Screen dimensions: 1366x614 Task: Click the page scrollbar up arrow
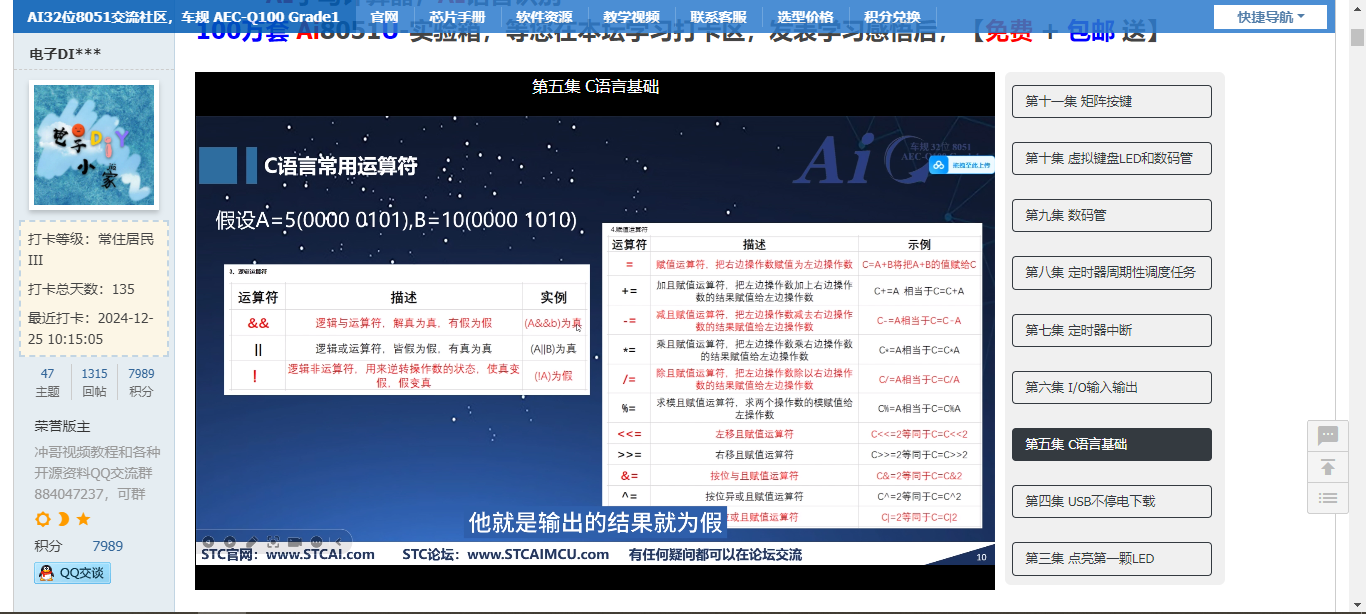pos(1357,9)
